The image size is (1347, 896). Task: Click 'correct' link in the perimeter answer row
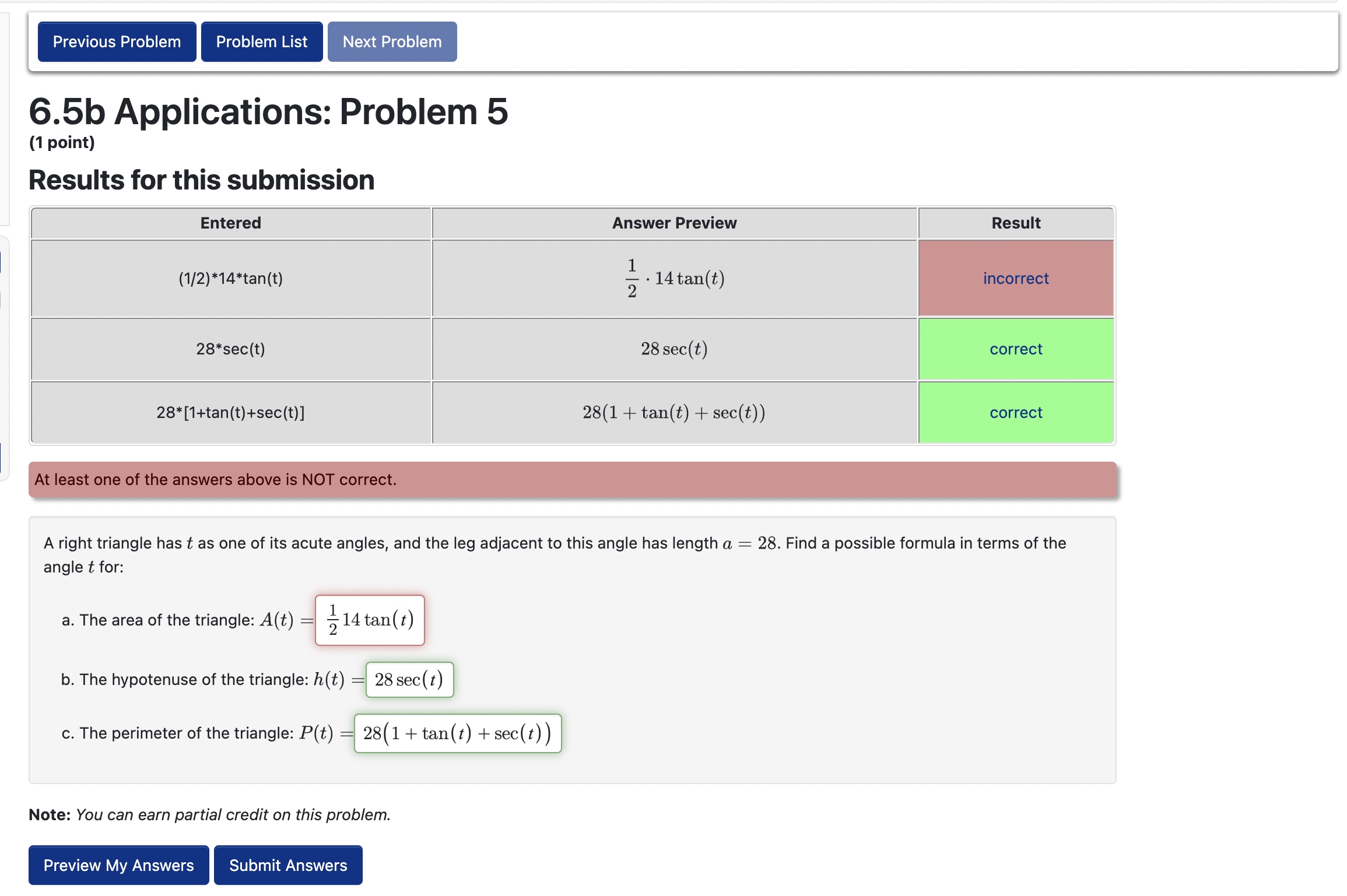(x=1015, y=413)
